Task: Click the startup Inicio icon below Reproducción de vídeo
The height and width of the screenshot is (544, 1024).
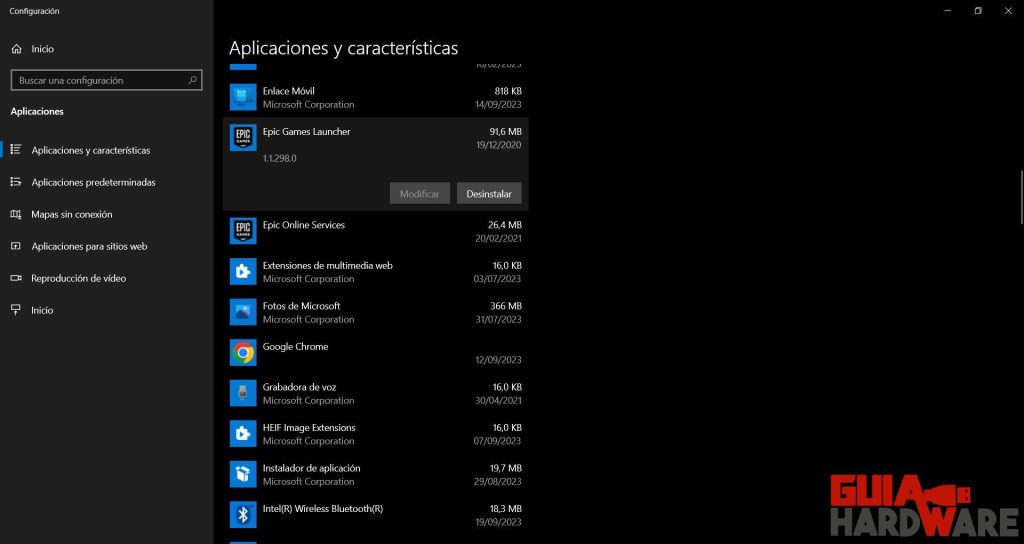Action: [x=16, y=310]
